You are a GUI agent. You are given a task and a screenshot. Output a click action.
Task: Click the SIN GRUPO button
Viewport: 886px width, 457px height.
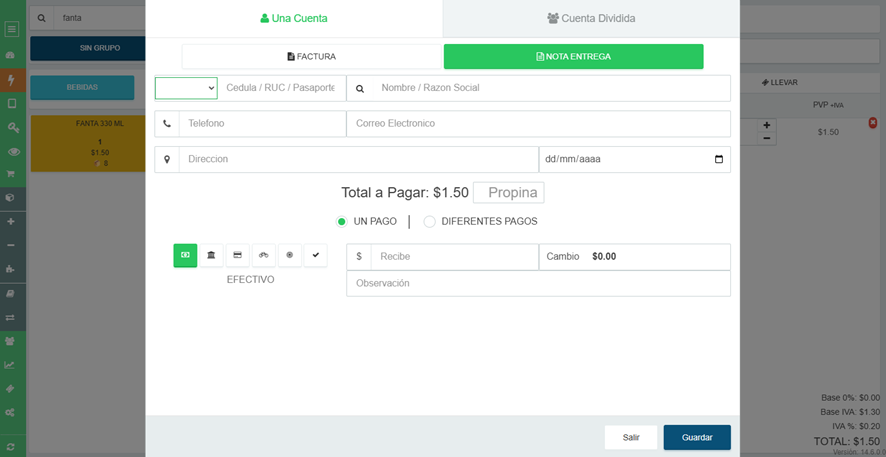[88, 49]
